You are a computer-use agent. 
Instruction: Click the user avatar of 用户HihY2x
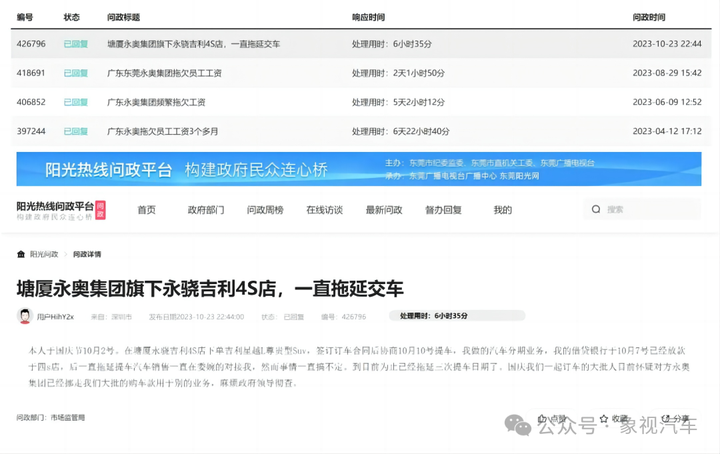click(x=25, y=316)
